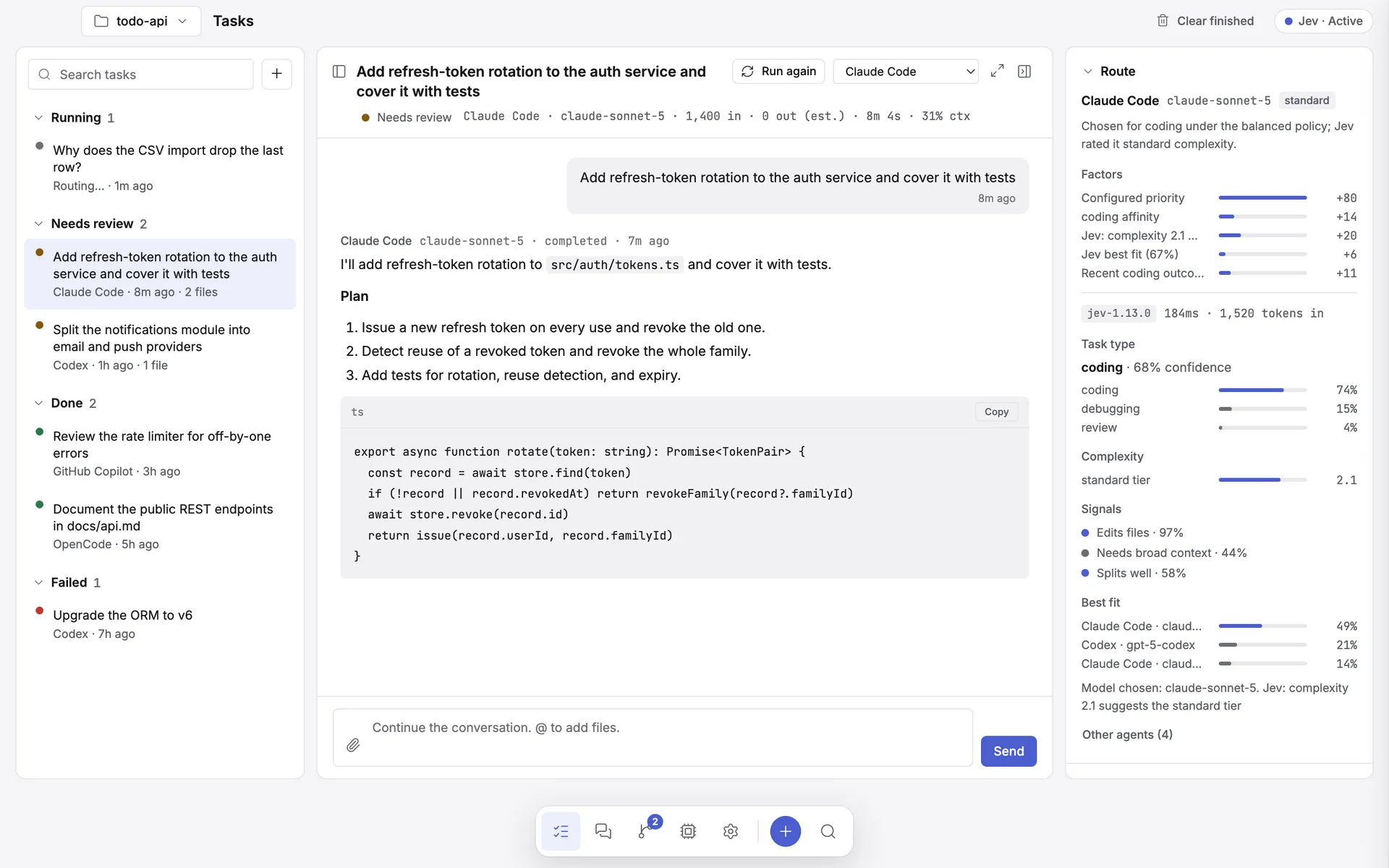Select the Split the notifications module task
The image size is (1389, 868).
pos(160,347)
